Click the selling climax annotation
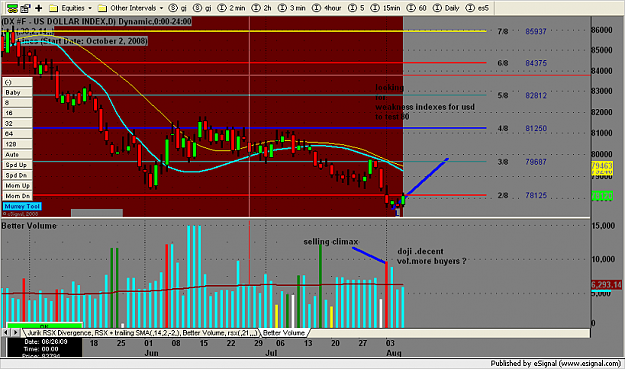Image resolution: width=625 pixels, height=369 pixels. 330,241
